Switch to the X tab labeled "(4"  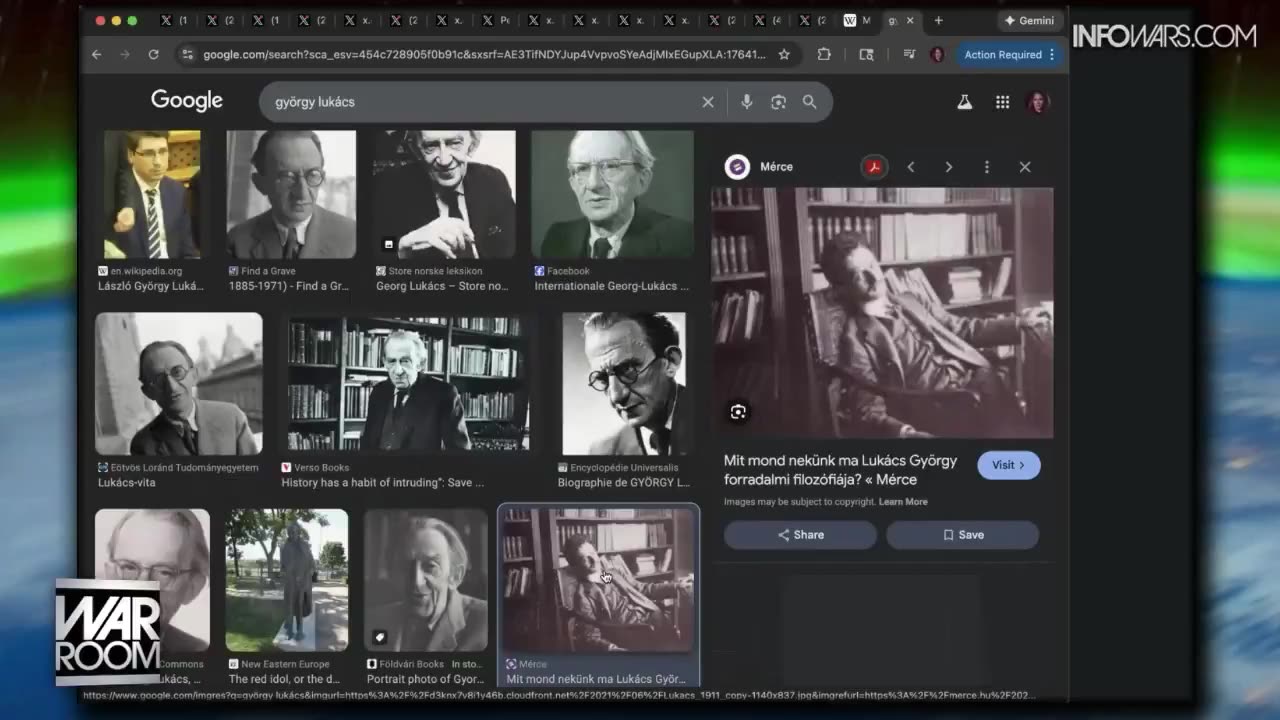coord(769,20)
